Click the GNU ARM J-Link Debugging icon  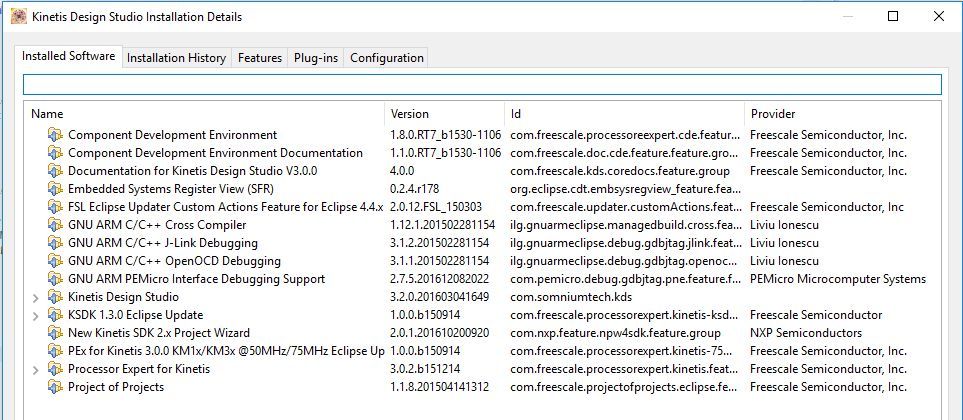pos(55,243)
